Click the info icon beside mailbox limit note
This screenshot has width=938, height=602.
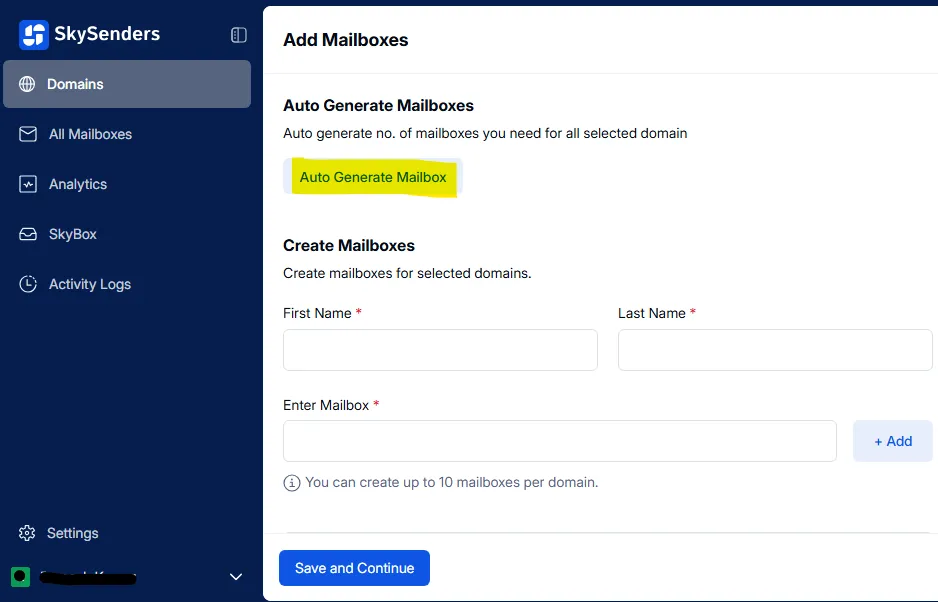[292, 483]
